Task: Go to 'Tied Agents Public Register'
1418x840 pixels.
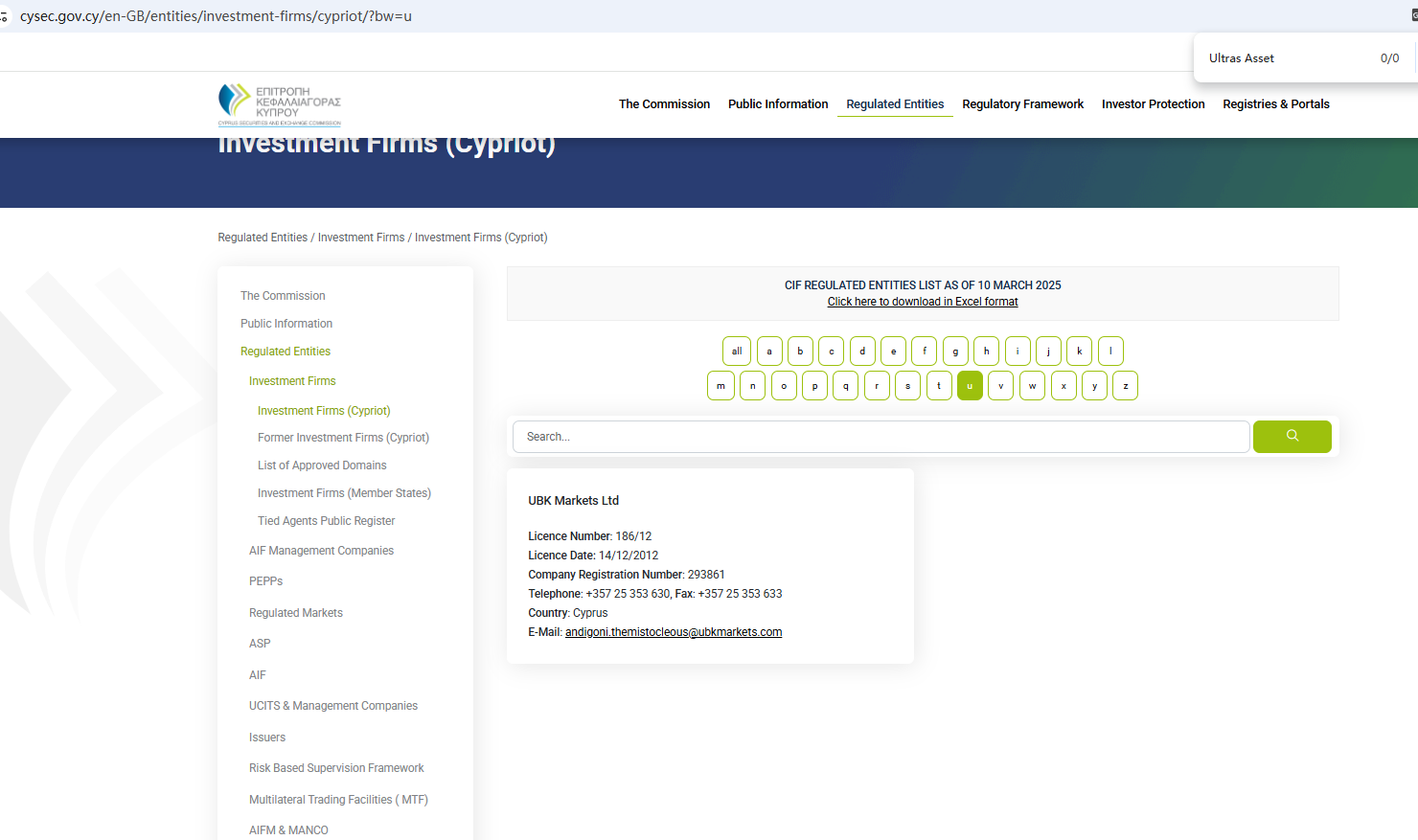Action: (326, 521)
